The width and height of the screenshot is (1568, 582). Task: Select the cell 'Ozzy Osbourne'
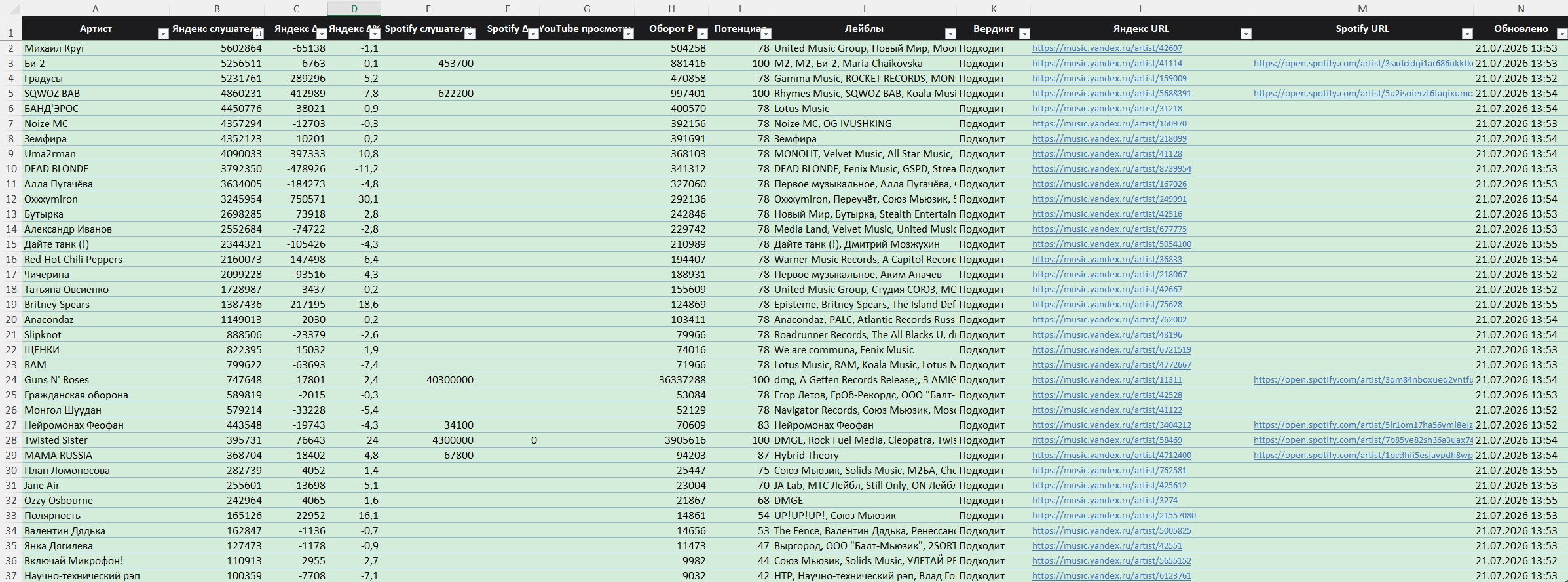(96, 500)
